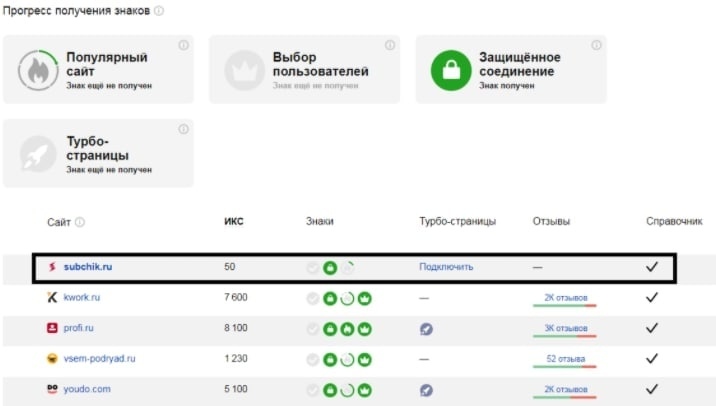The width and height of the screenshot is (716, 406).
Task: Sort by ИКС column header
Action: coord(234,221)
